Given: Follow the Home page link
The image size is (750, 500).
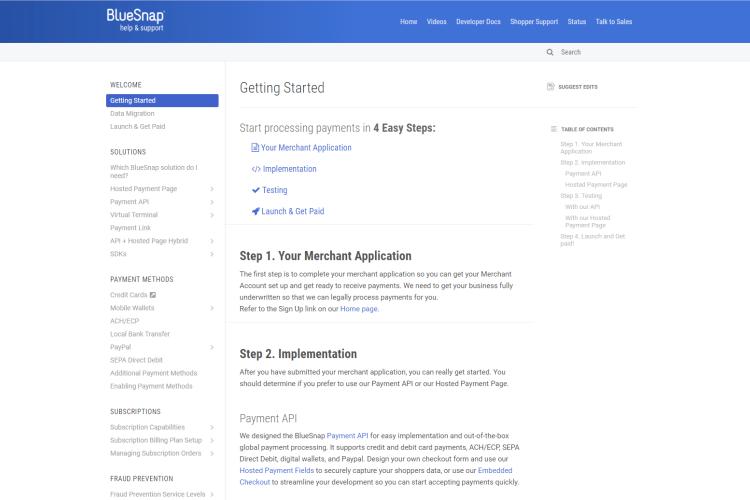Looking at the screenshot, I should (359, 309).
